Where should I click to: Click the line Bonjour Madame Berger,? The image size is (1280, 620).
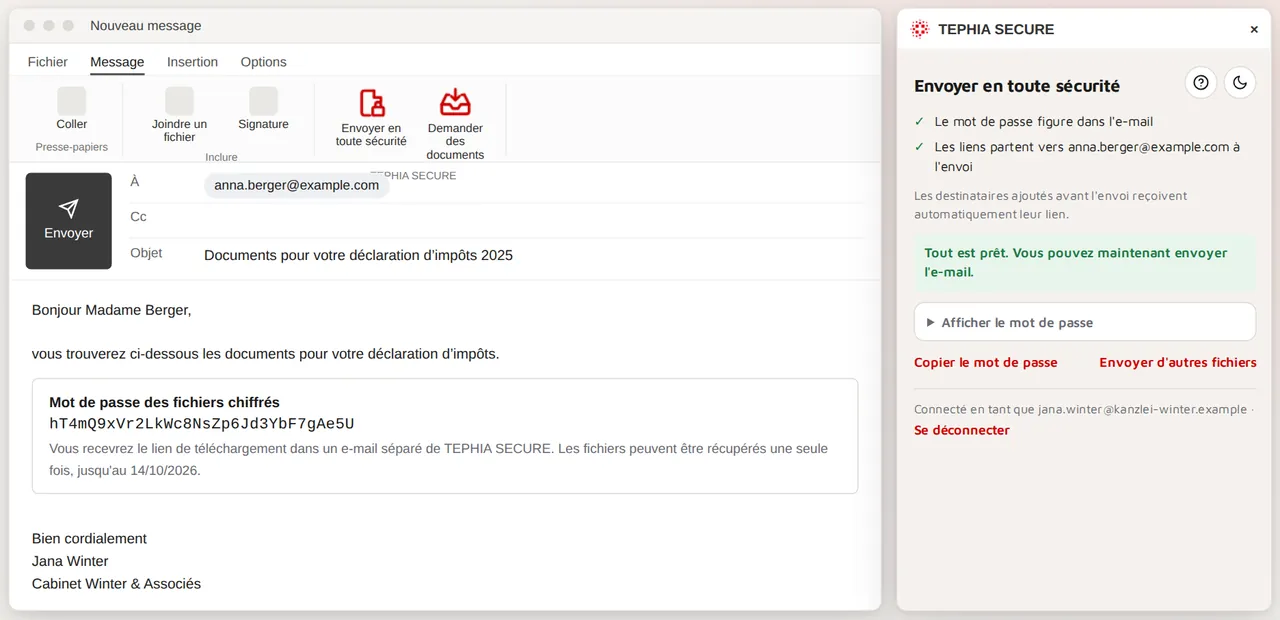click(111, 310)
